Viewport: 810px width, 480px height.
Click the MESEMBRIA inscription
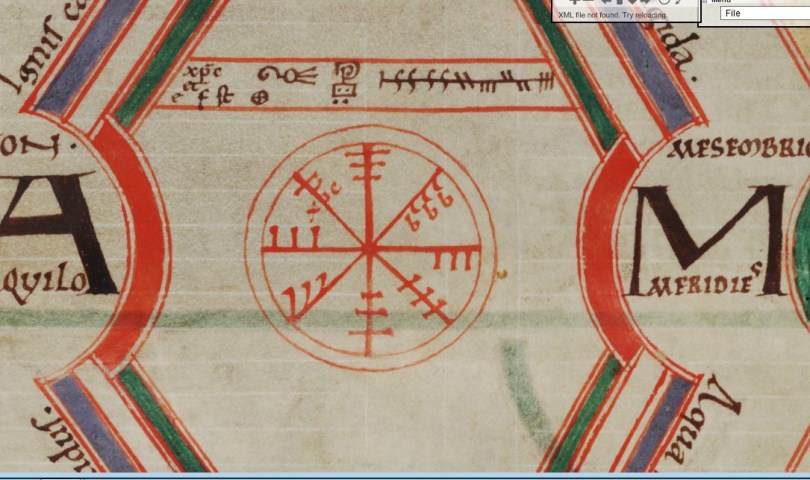(742, 152)
